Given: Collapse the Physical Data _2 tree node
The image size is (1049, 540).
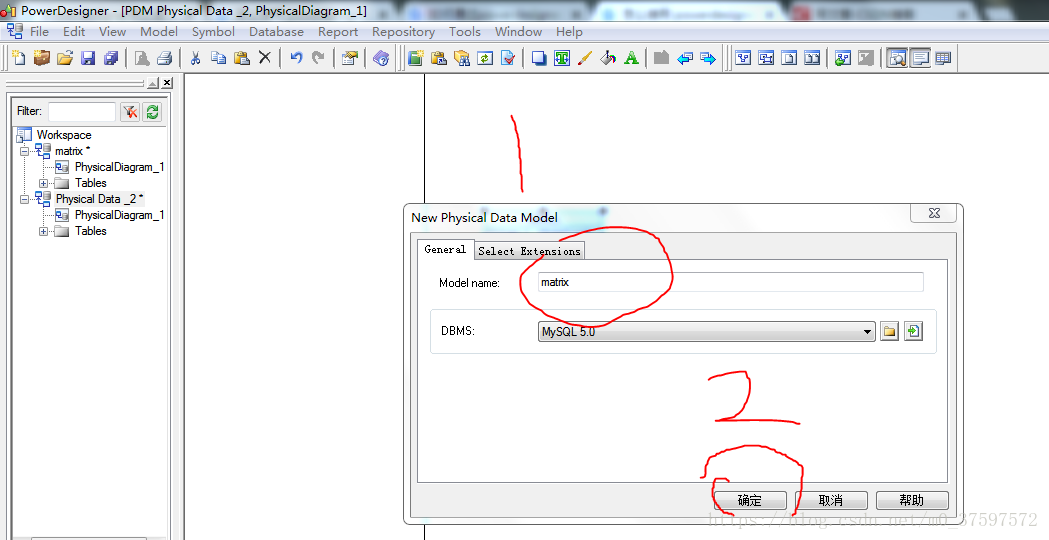Looking at the screenshot, I should pos(25,199).
